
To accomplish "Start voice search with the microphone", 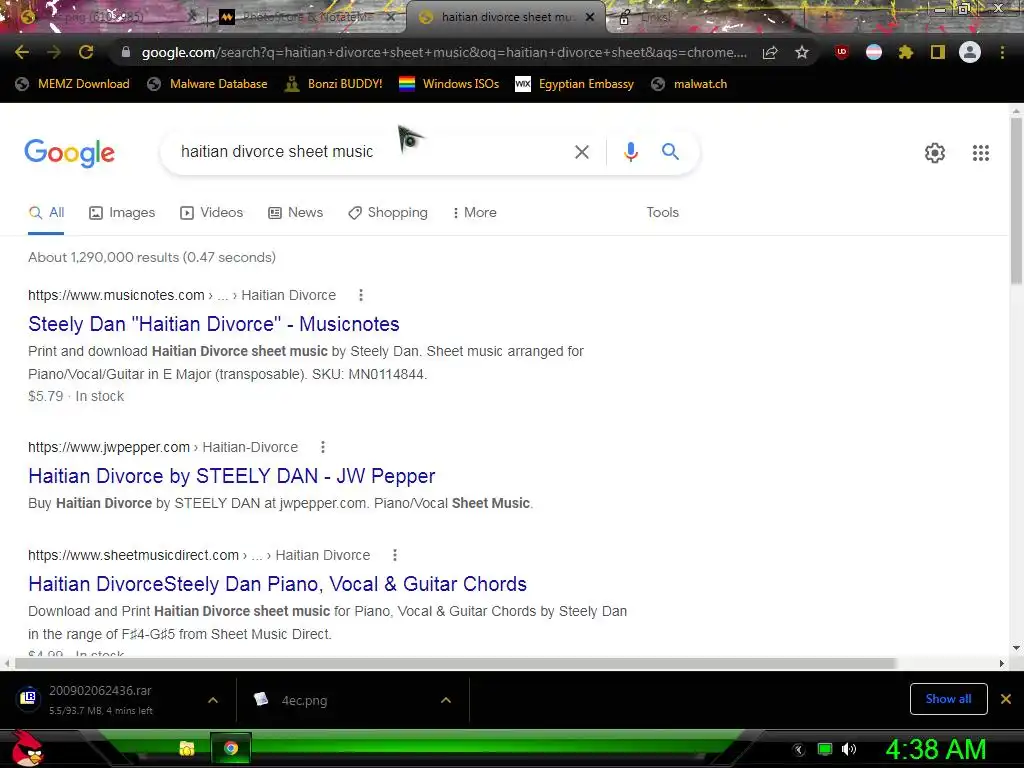I will coord(630,152).
